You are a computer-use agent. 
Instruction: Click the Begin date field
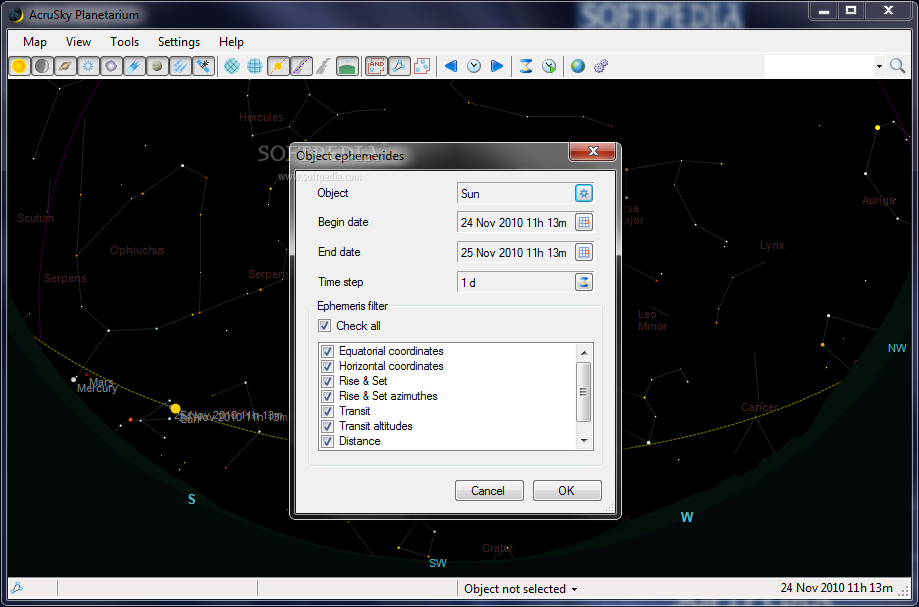[x=516, y=222]
